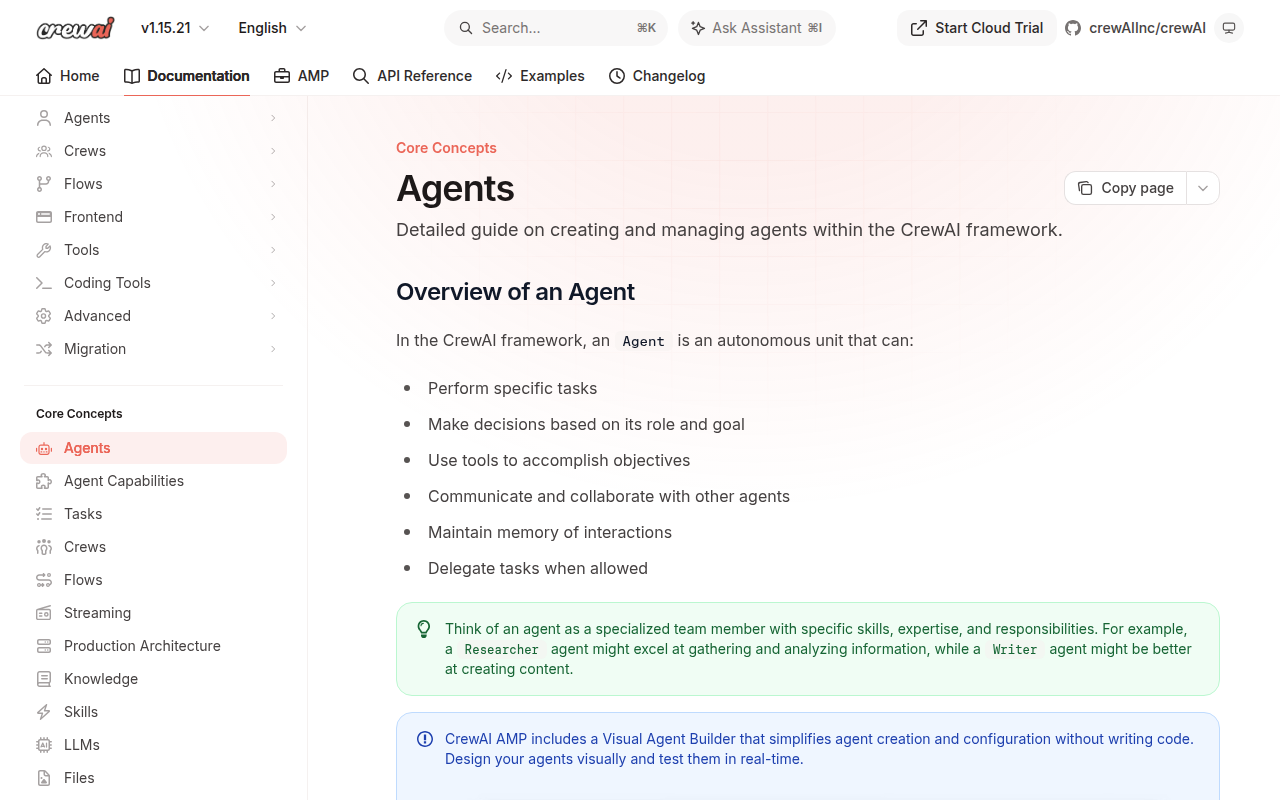Expand the Coding Tools section chevron
The width and height of the screenshot is (1280, 800).
click(273, 283)
